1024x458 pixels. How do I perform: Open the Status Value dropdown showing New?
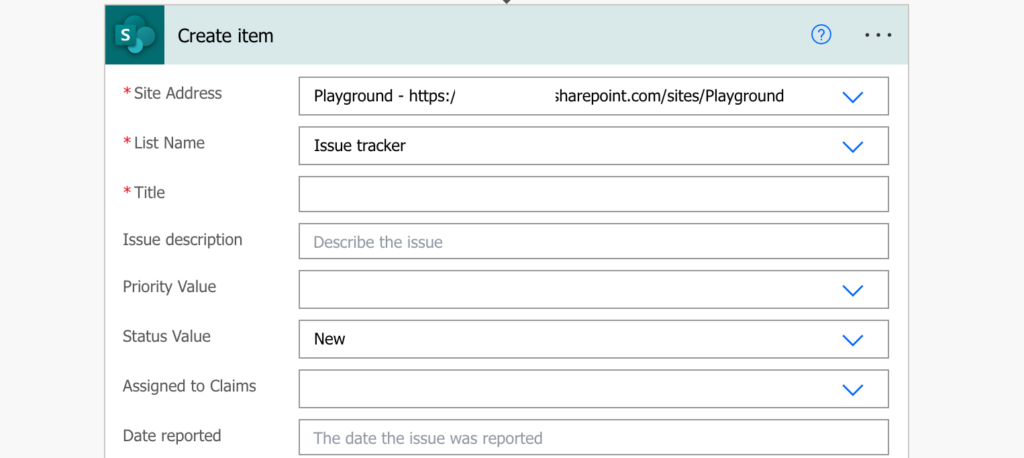(594, 339)
